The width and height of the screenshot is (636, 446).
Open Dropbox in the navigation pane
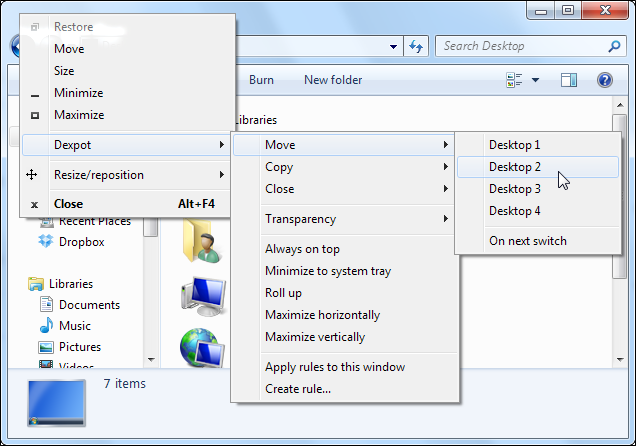click(82, 242)
